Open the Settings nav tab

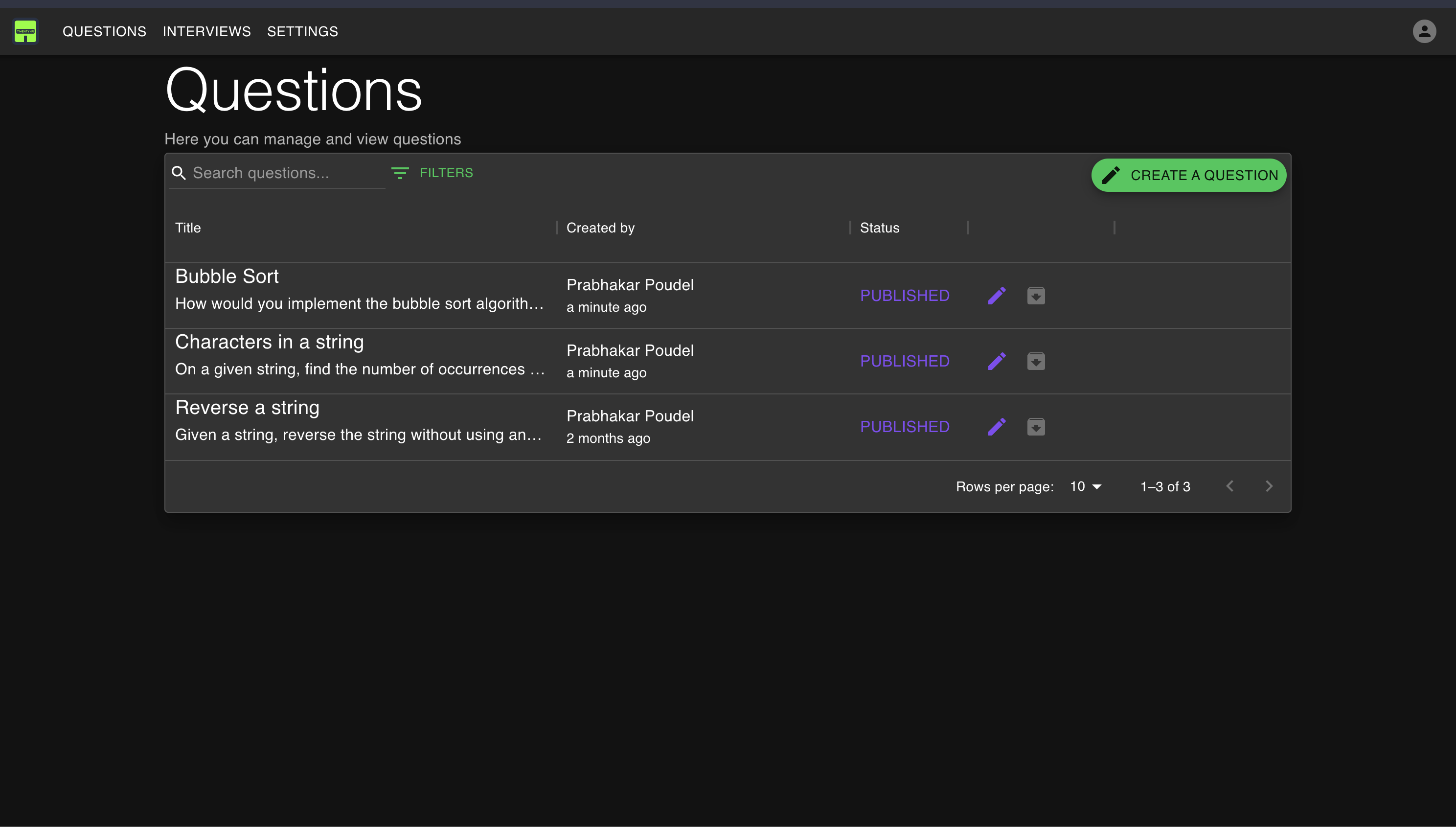tap(303, 31)
